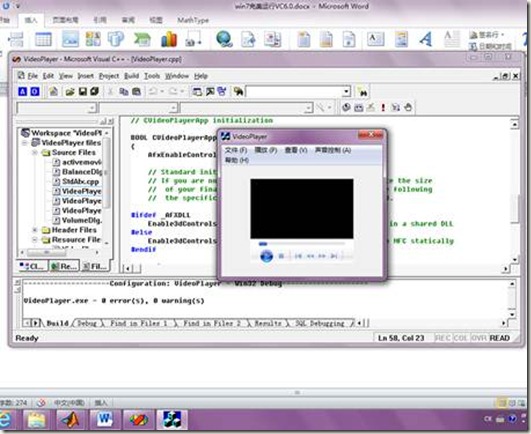Click the Cut scissors icon in Visual C++ toolbar
531x434 pixels.
(x=110, y=91)
